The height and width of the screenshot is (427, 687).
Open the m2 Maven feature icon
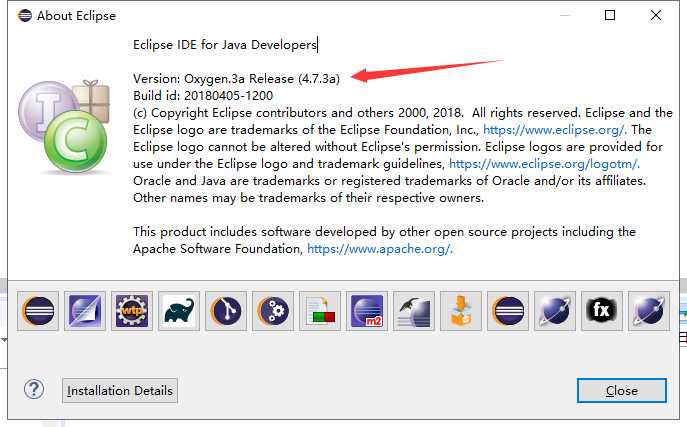[x=367, y=311]
